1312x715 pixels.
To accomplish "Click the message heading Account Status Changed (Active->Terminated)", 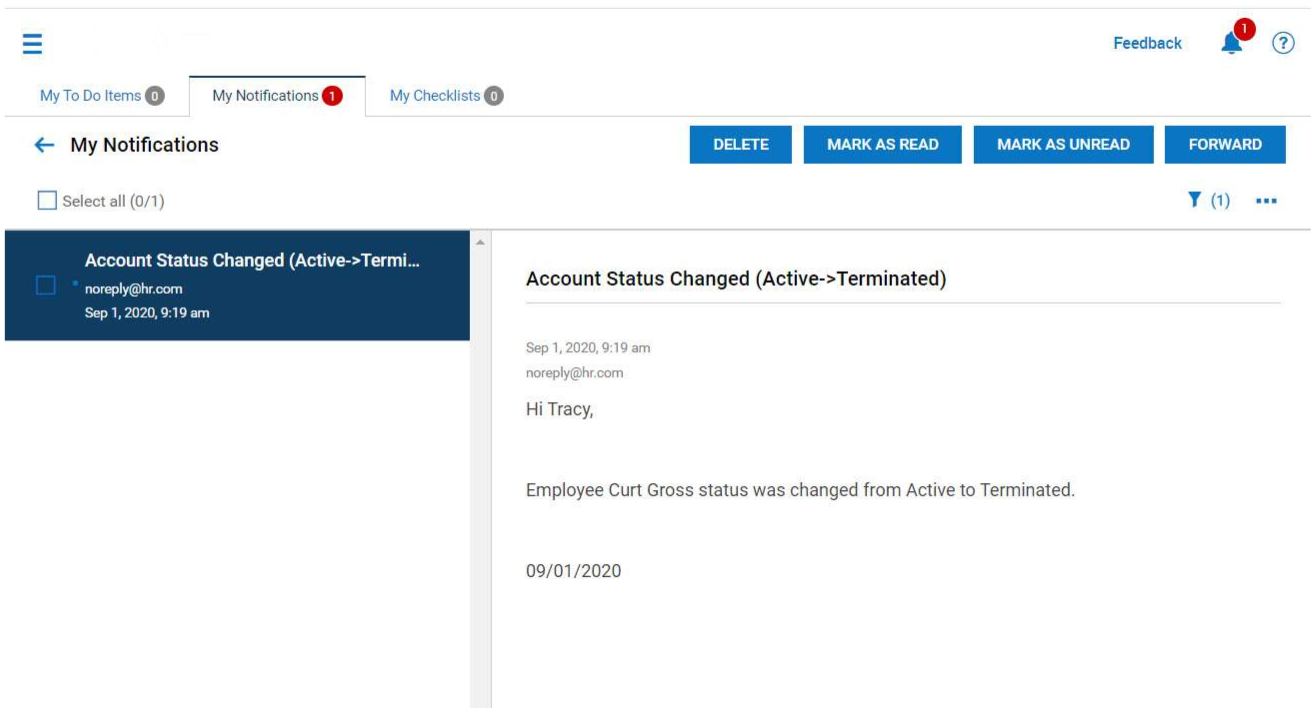I will point(736,279).
